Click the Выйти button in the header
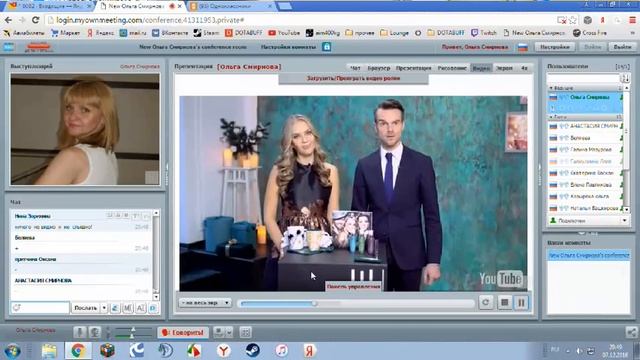Screen dimensions: 640x360 tap(622, 47)
